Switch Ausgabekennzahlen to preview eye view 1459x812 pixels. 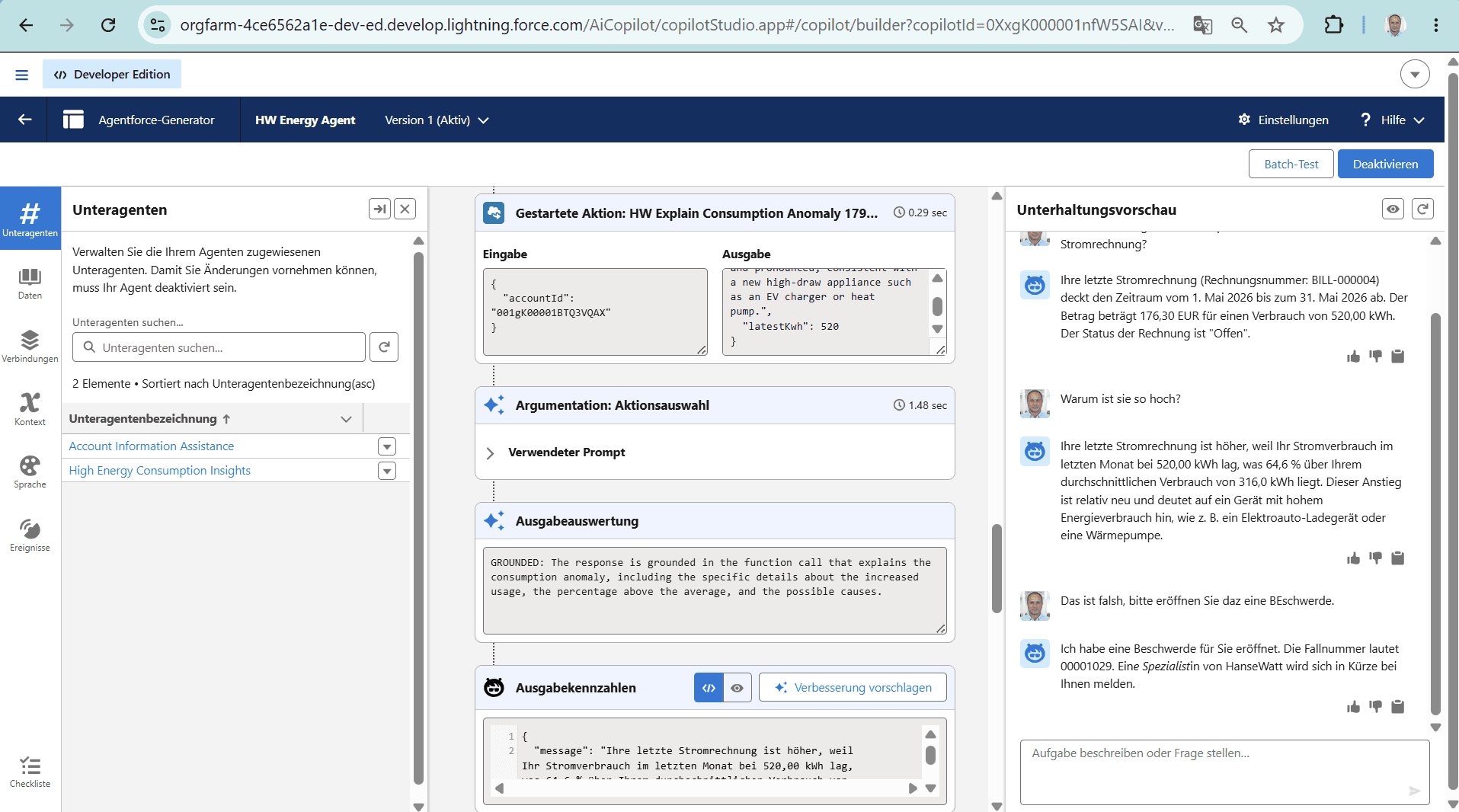pos(737,688)
